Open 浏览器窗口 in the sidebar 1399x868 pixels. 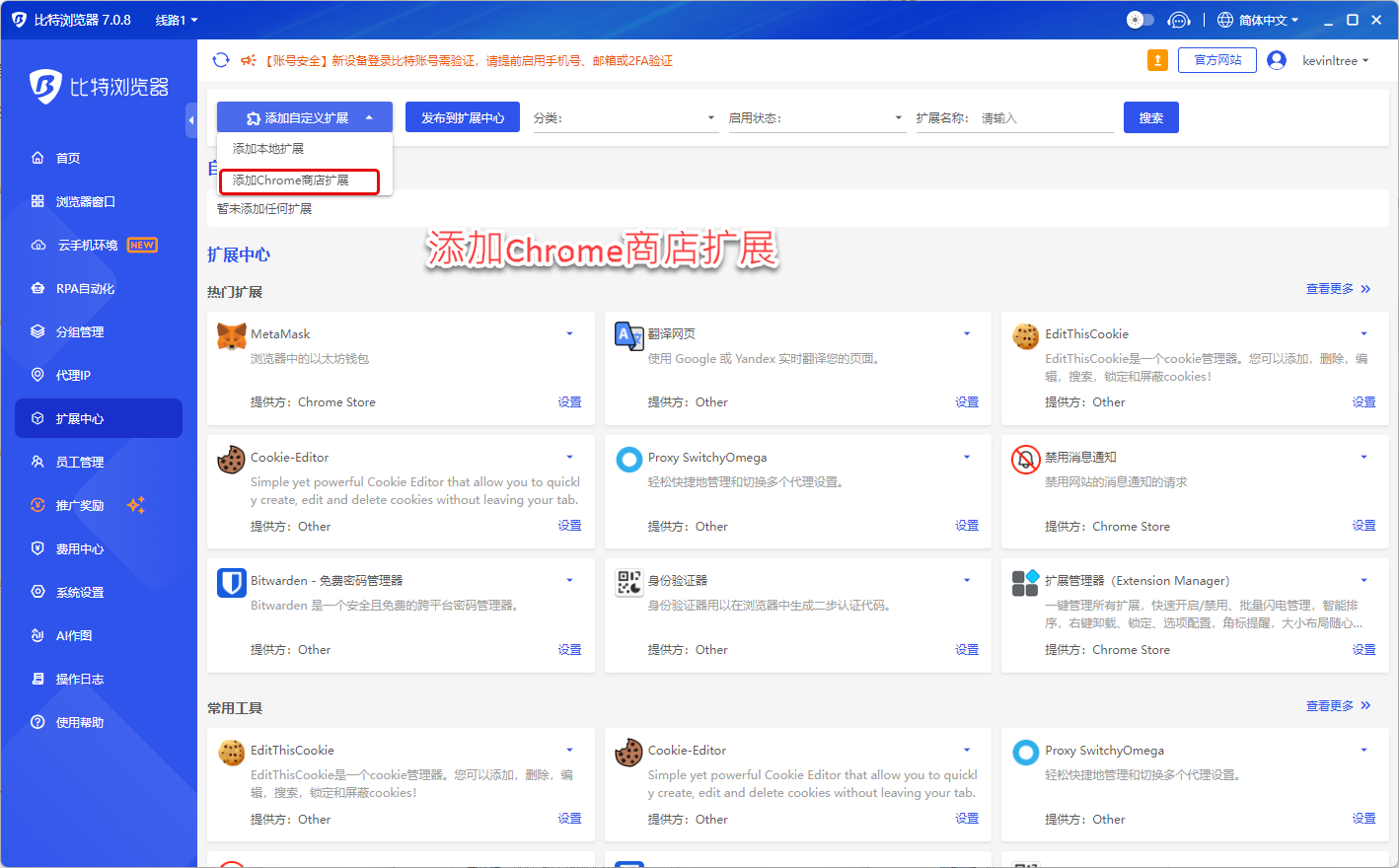click(x=85, y=201)
